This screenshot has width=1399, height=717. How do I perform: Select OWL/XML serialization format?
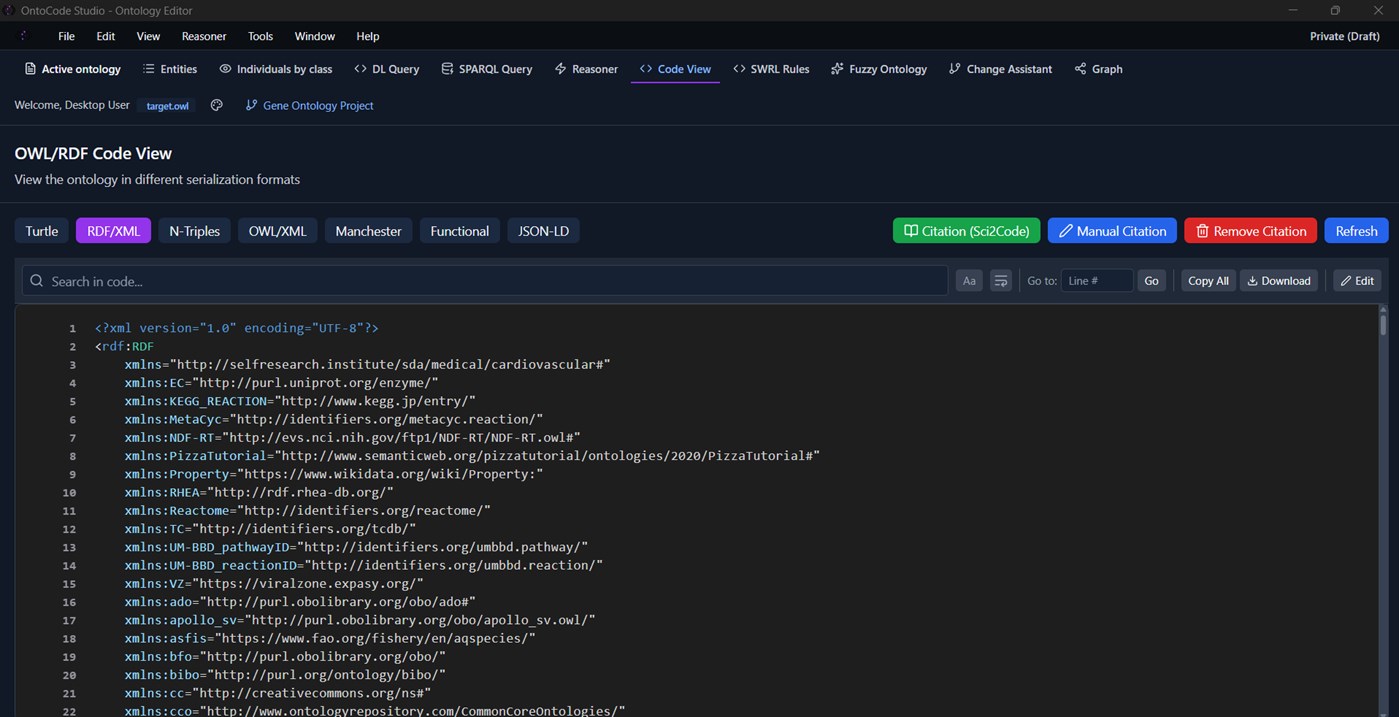tap(278, 231)
